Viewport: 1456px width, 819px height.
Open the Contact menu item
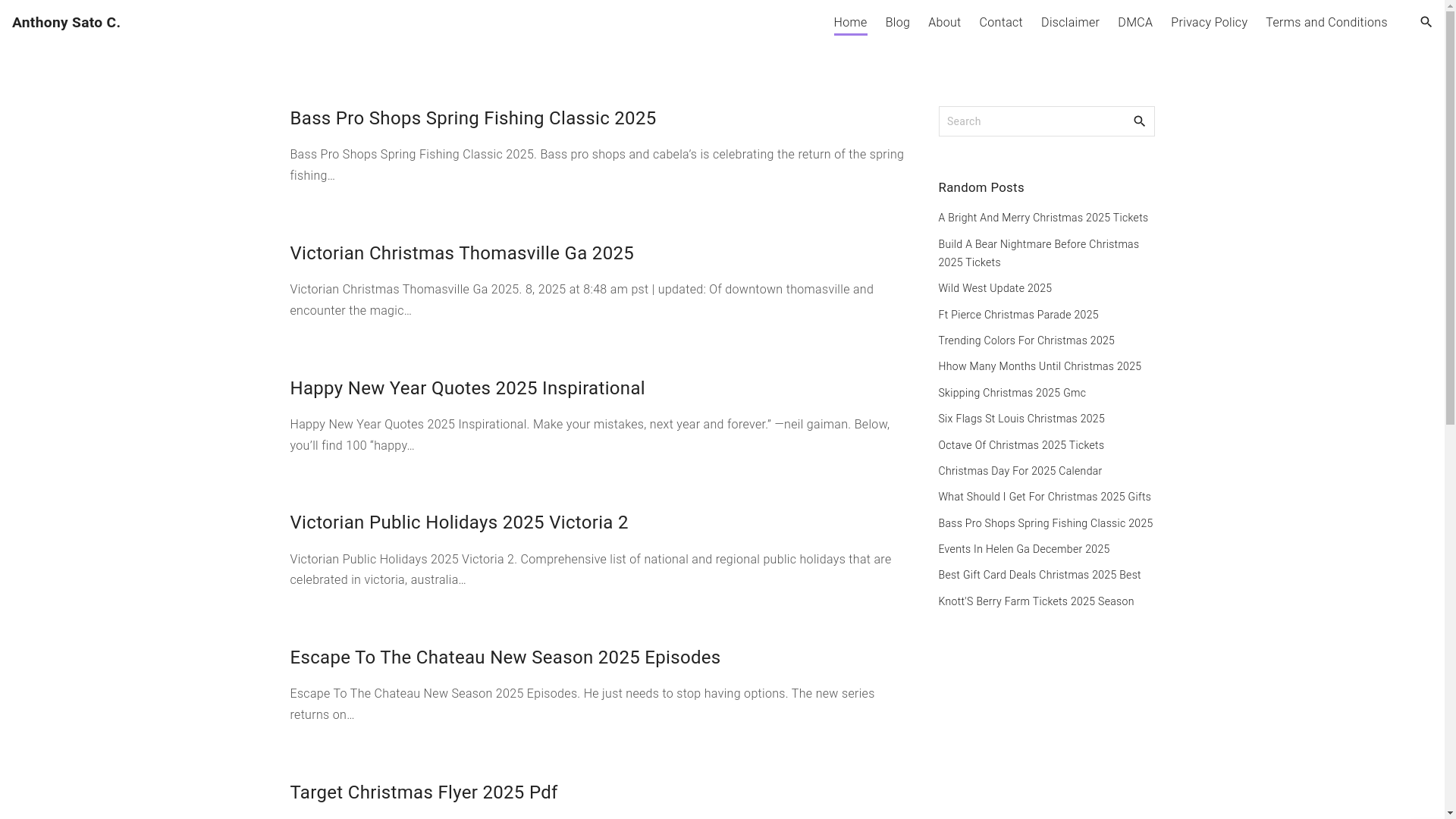[1000, 23]
